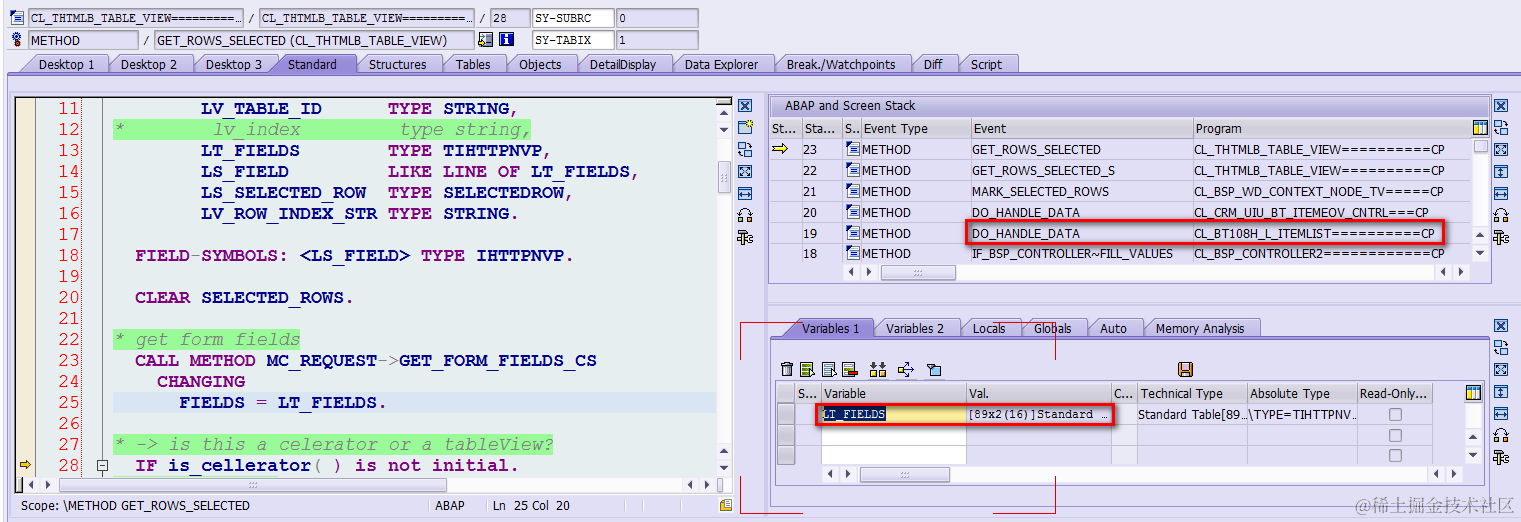Open the variables table layout column chooser icon

1472,393
